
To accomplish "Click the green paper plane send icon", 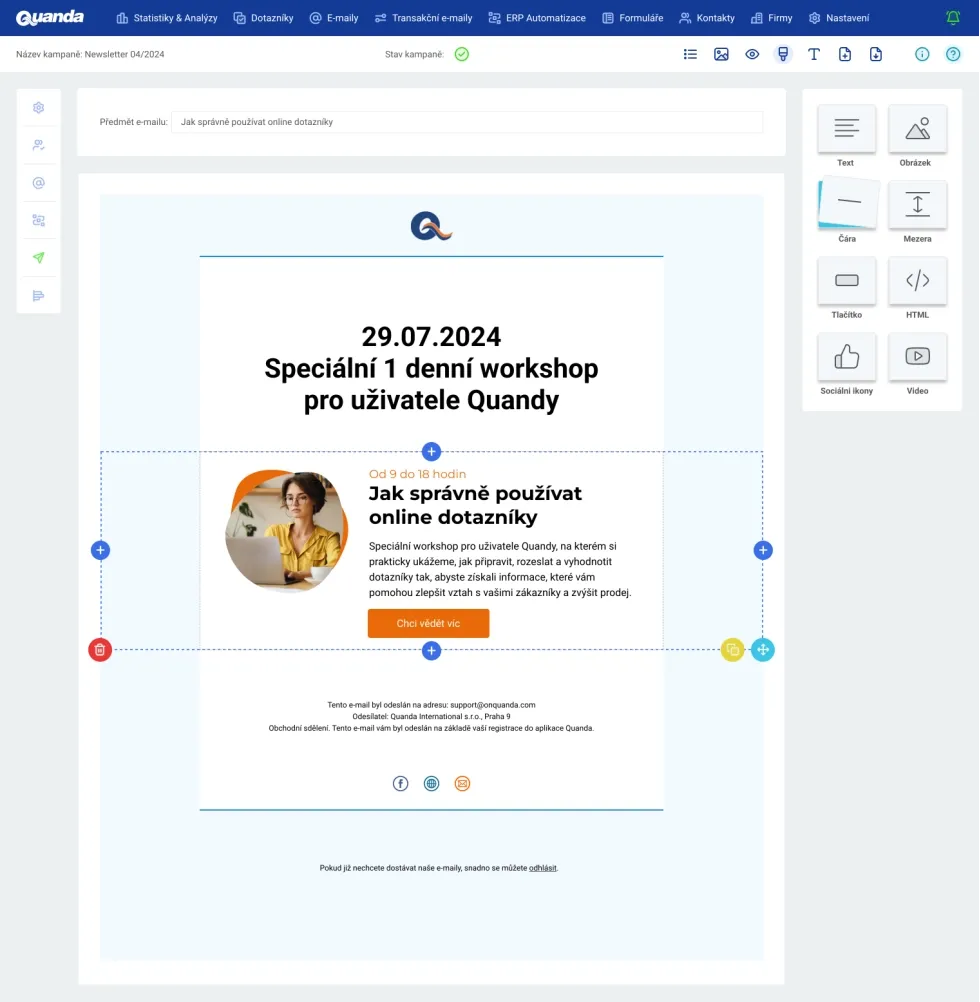I will 39,258.
